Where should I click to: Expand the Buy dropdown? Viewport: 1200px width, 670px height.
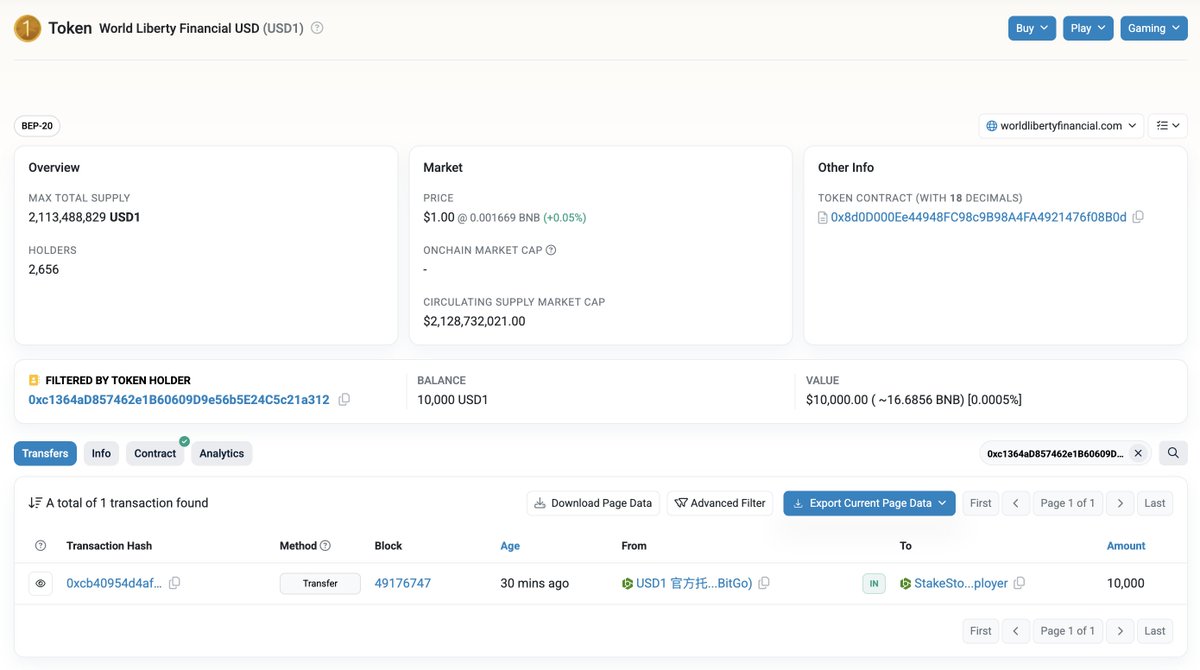(1031, 28)
